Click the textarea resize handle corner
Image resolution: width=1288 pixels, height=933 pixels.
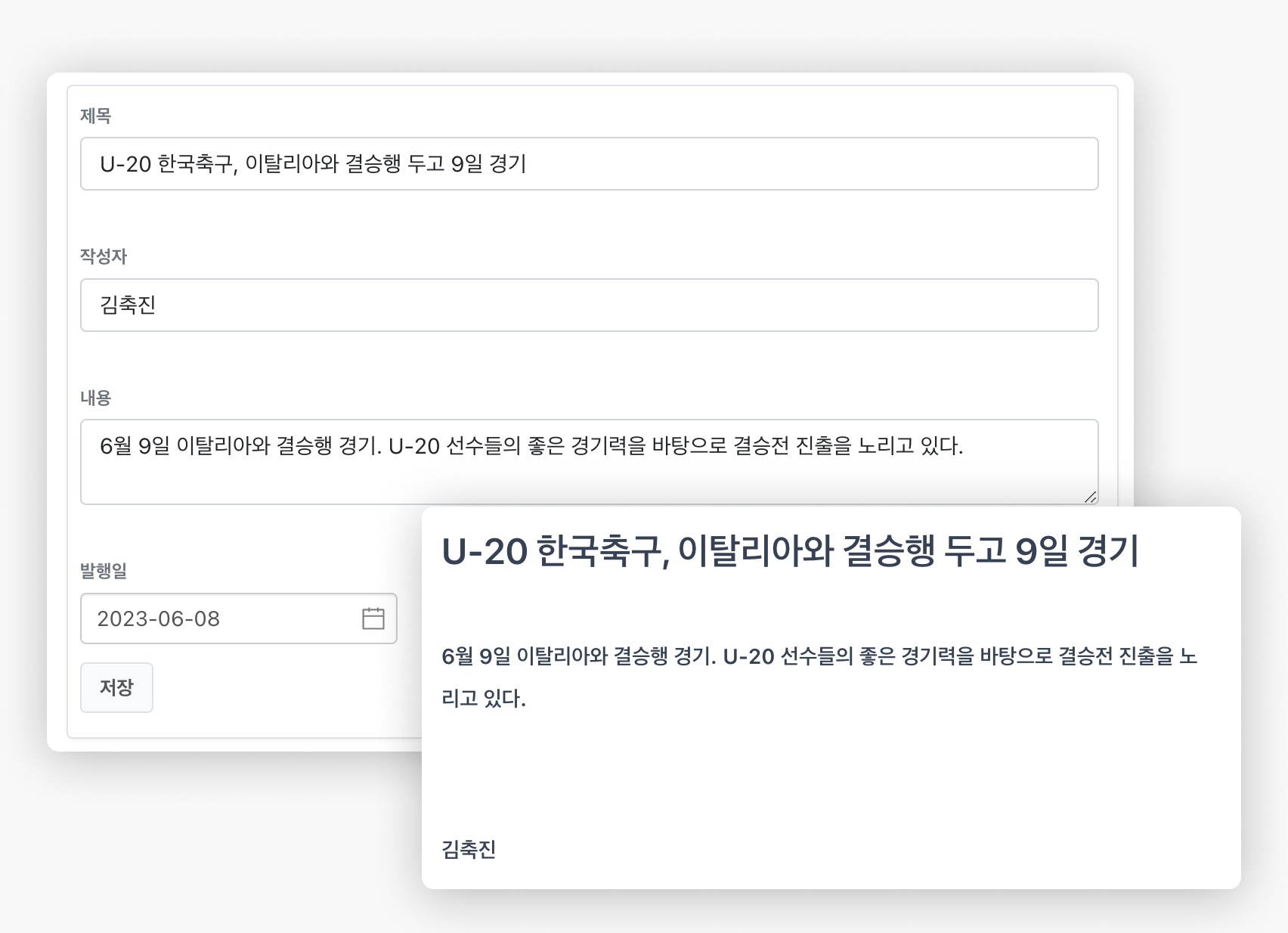[1090, 497]
